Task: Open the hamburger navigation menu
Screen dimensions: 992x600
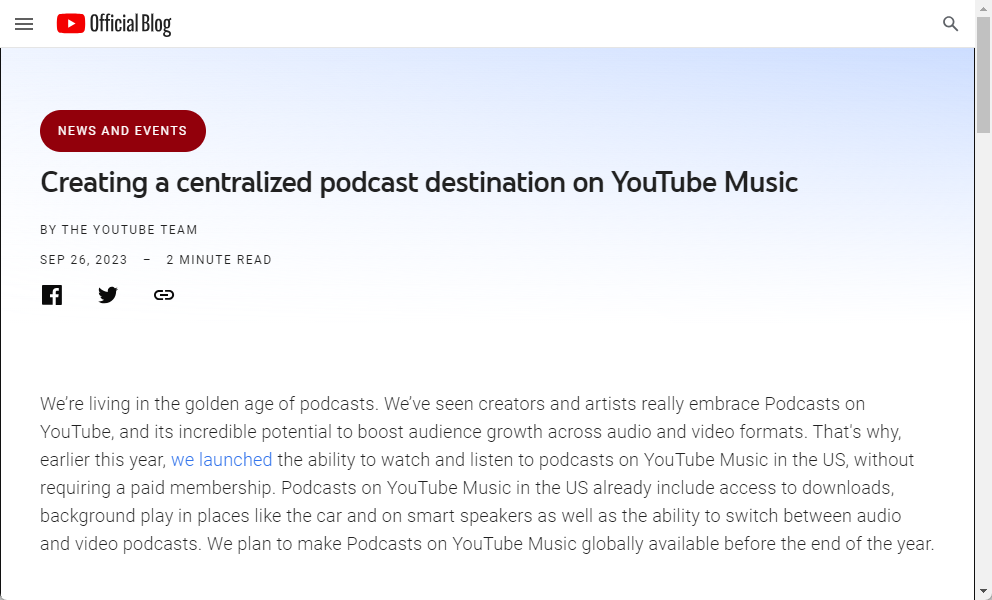Action: [x=24, y=24]
